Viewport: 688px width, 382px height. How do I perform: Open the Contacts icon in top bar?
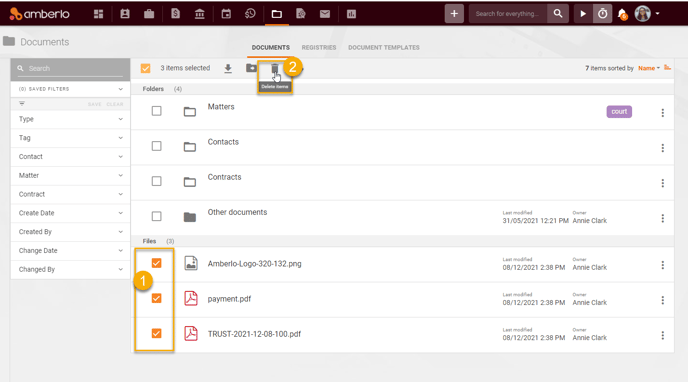pyautogui.click(x=125, y=14)
